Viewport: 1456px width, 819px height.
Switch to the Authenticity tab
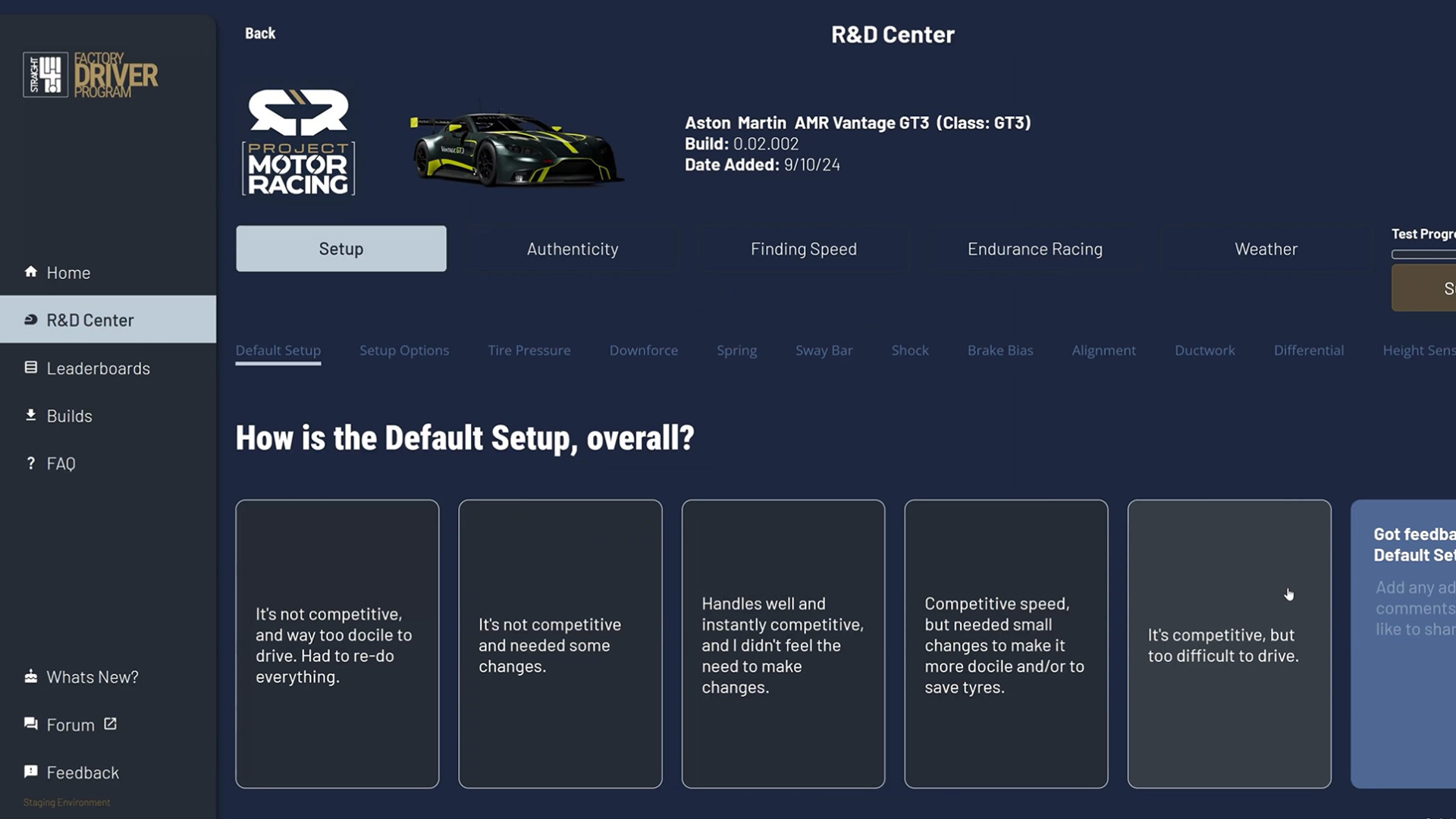573,249
